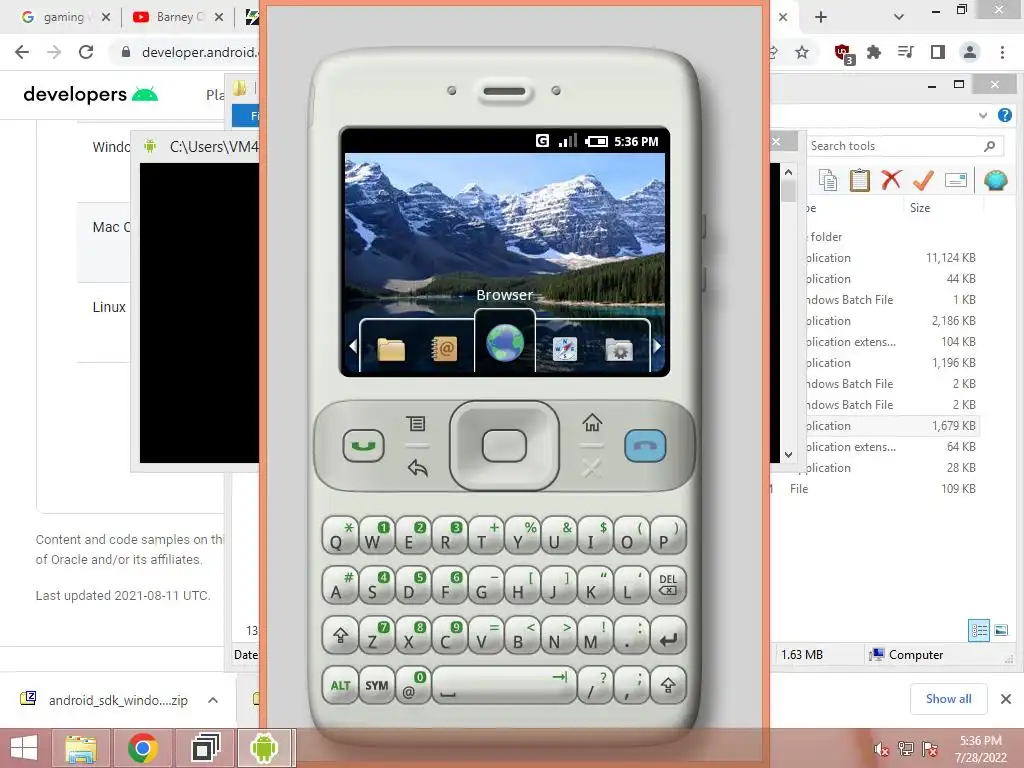Tap the blue end-call button on the emulator
Image resolution: width=1024 pixels, height=768 pixels.
(x=645, y=446)
